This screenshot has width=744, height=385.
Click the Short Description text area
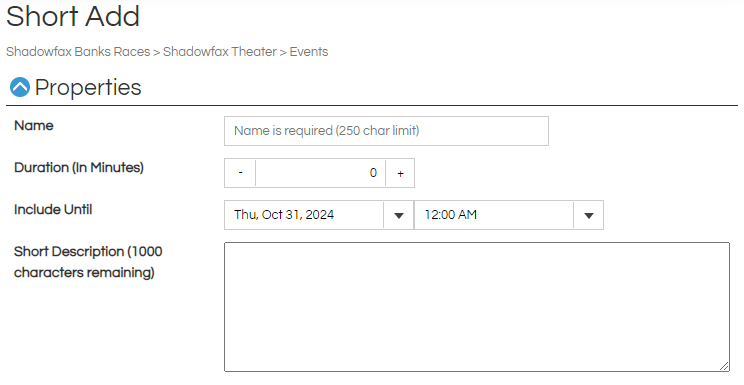(x=477, y=307)
